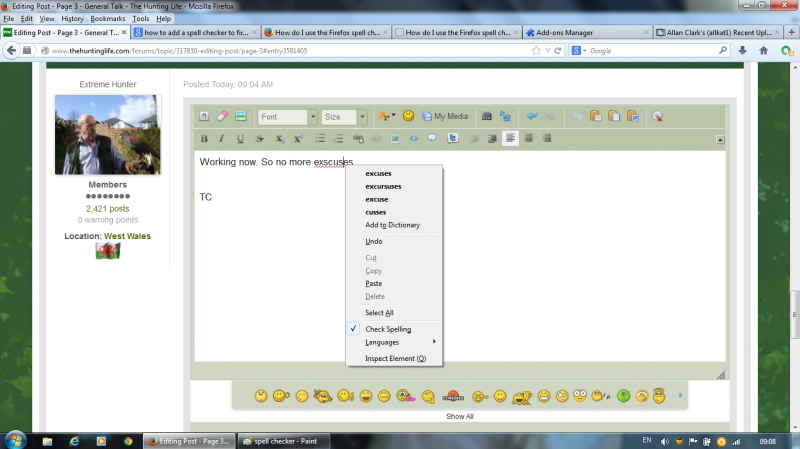This screenshot has height=449, width=800.
Task: Toggle the left-align button
Action: [x=510, y=138]
